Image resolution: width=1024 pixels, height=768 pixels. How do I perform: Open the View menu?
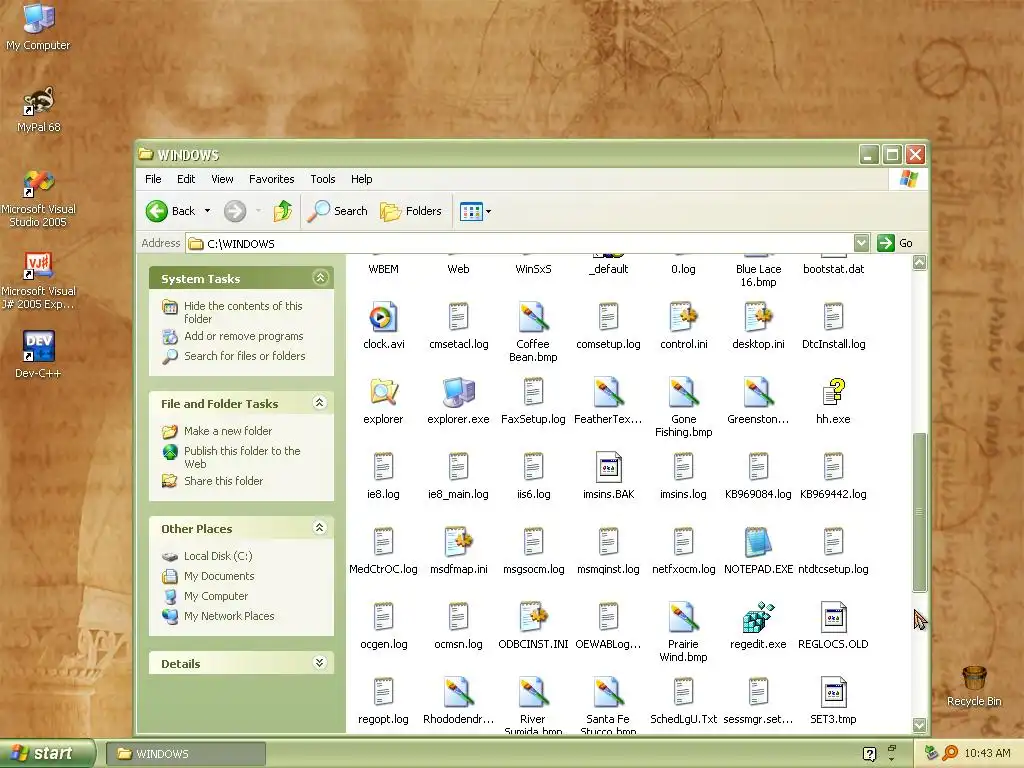click(222, 179)
